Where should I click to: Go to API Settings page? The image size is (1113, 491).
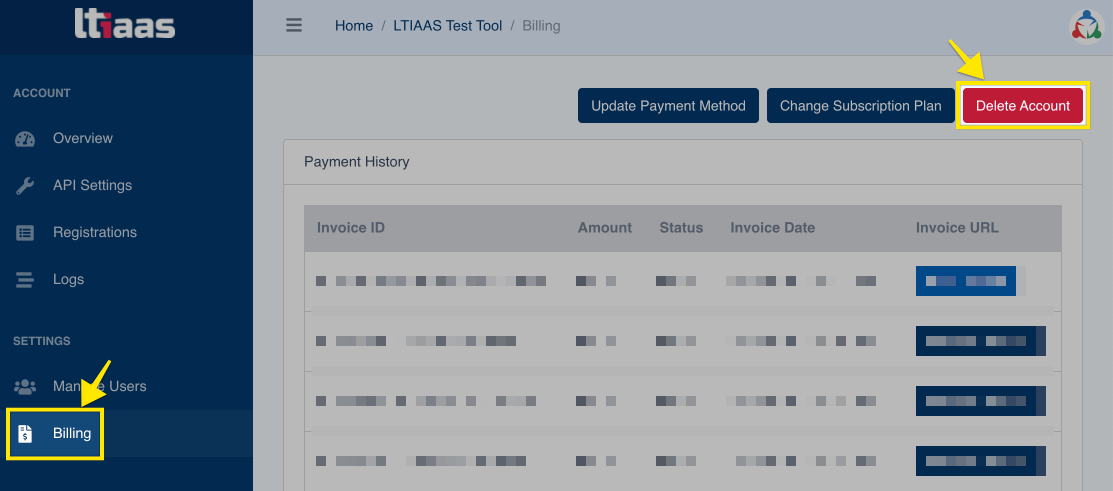click(x=92, y=186)
